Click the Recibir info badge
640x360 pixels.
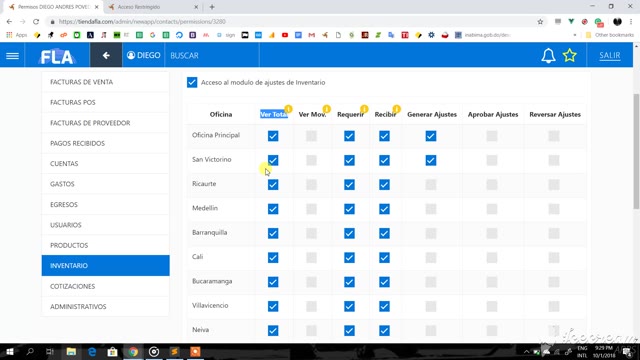(x=396, y=109)
